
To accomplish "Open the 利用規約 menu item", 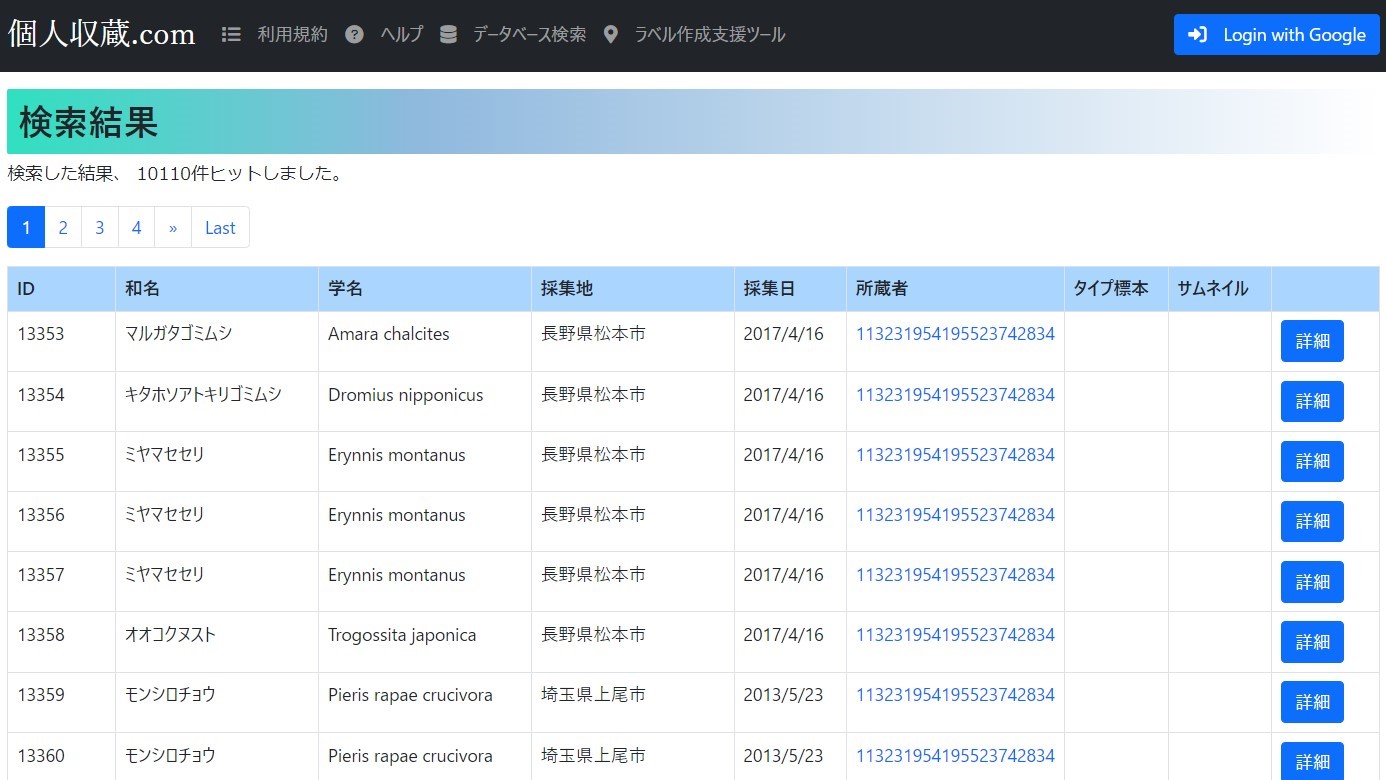I will [x=292, y=34].
